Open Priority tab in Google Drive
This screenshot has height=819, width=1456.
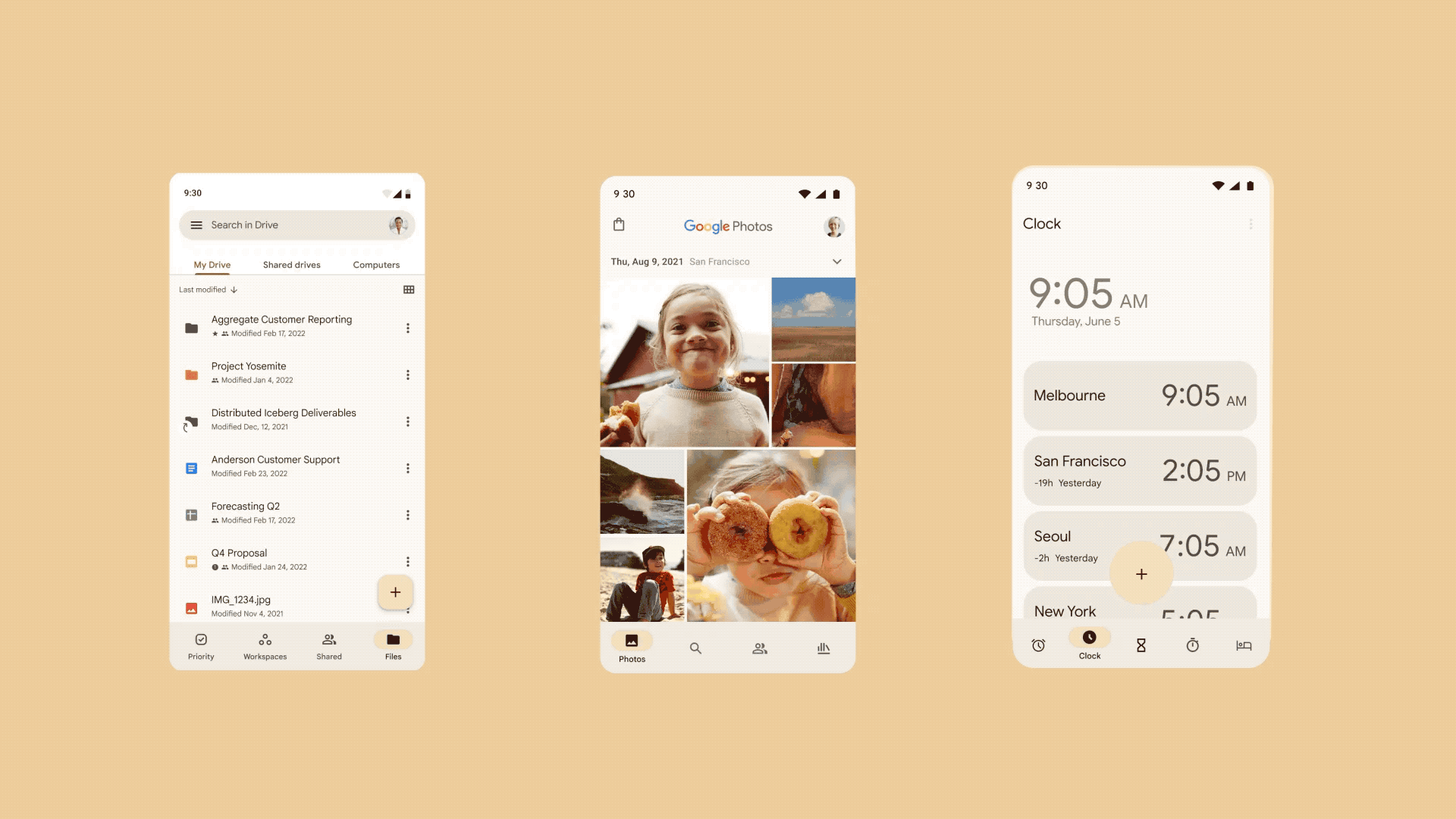200,645
